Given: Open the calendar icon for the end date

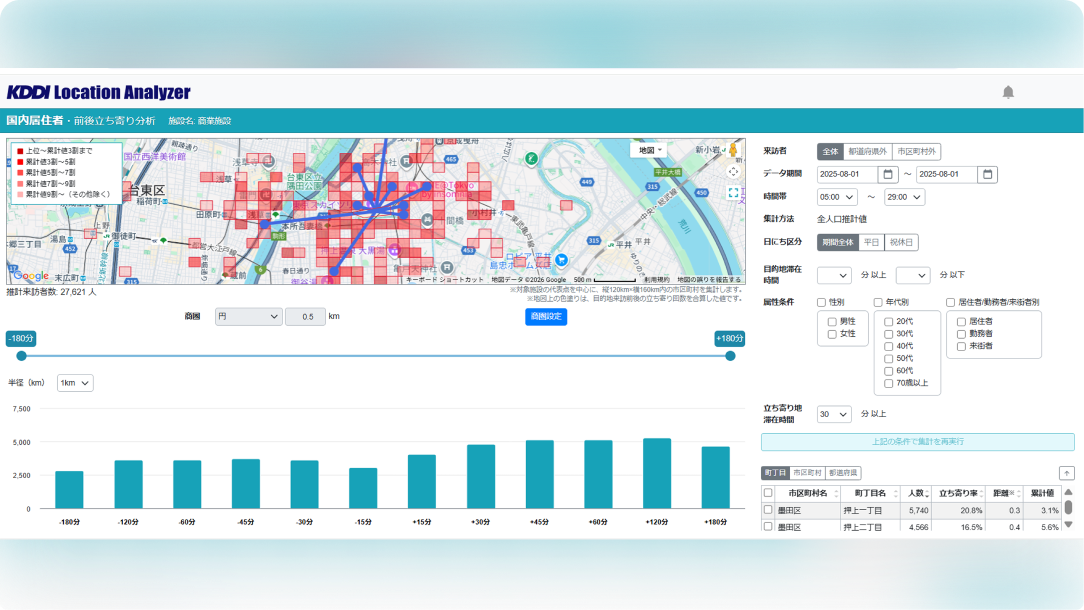Looking at the screenshot, I should (986, 174).
